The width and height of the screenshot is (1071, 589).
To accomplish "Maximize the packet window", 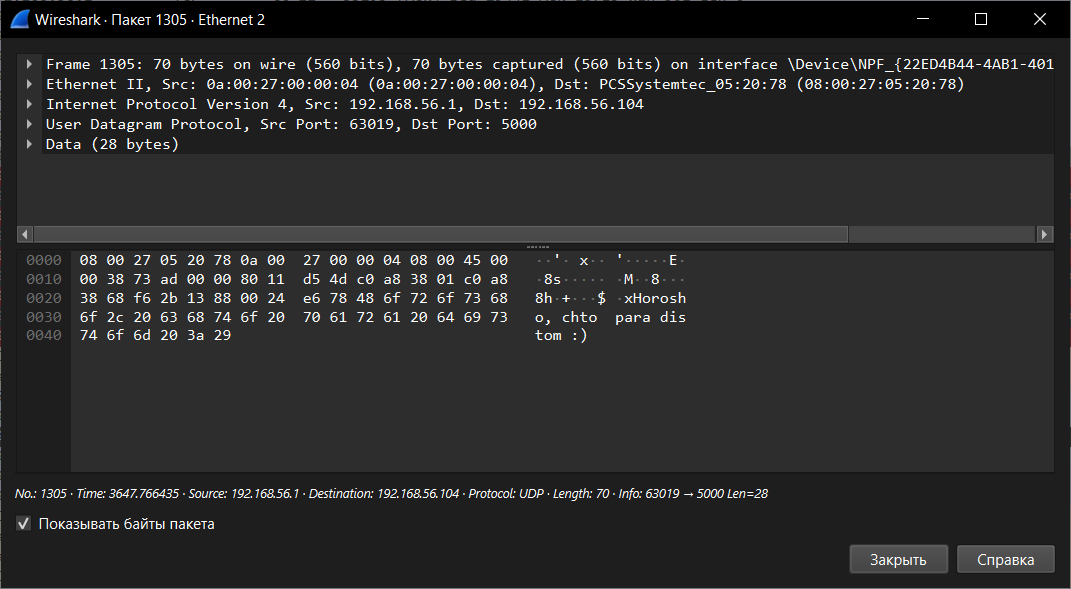I will 981,19.
